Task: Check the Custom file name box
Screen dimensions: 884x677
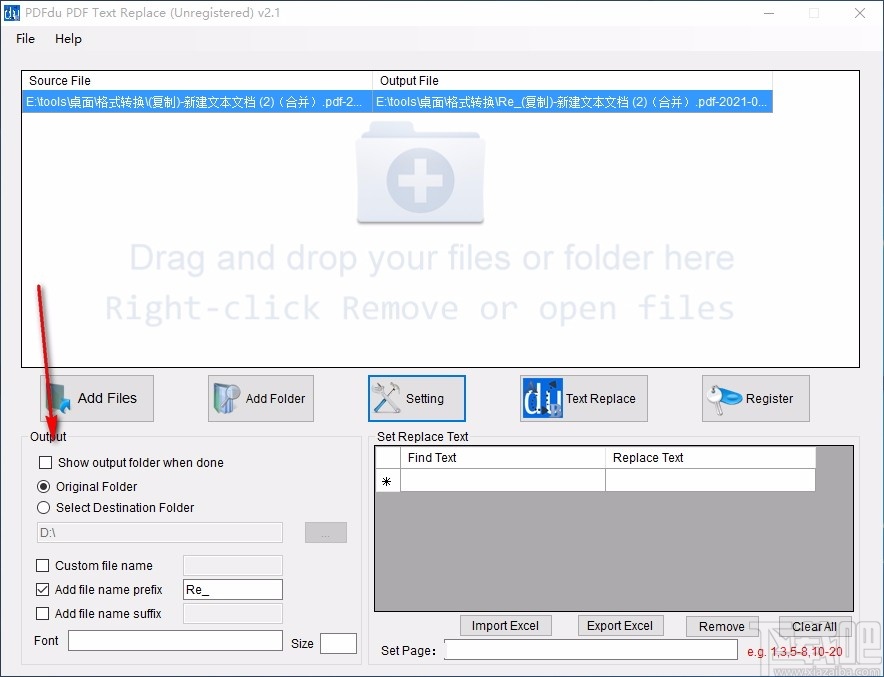Action: [x=42, y=565]
